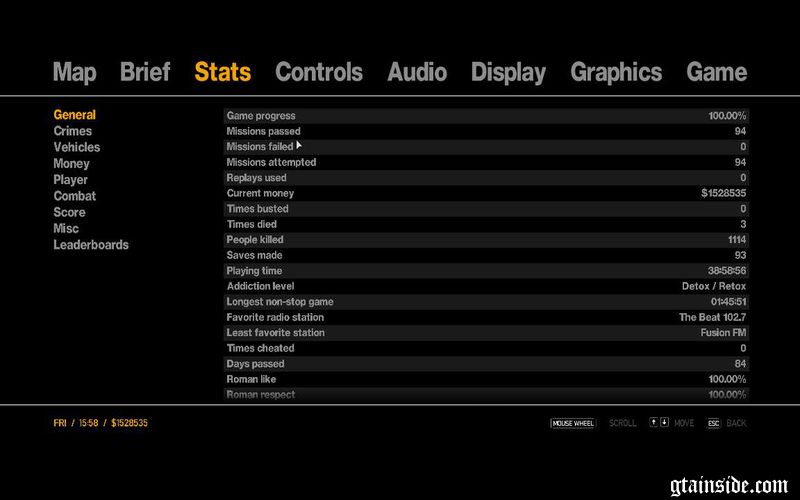Screen dimensions: 800x500
Task: Open the Map tab
Action: (74, 72)
